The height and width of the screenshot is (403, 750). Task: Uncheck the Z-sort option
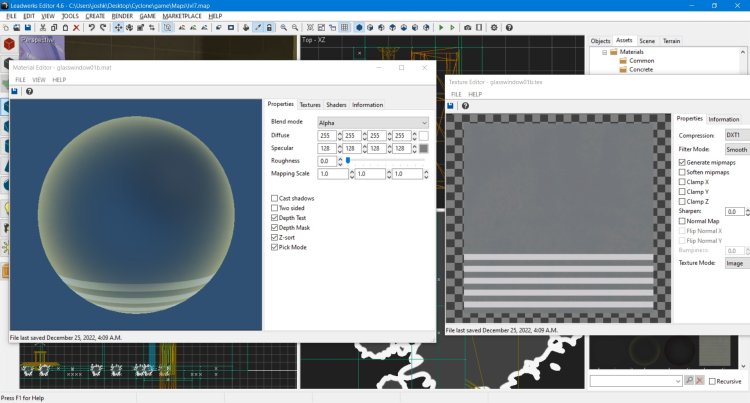275,235
